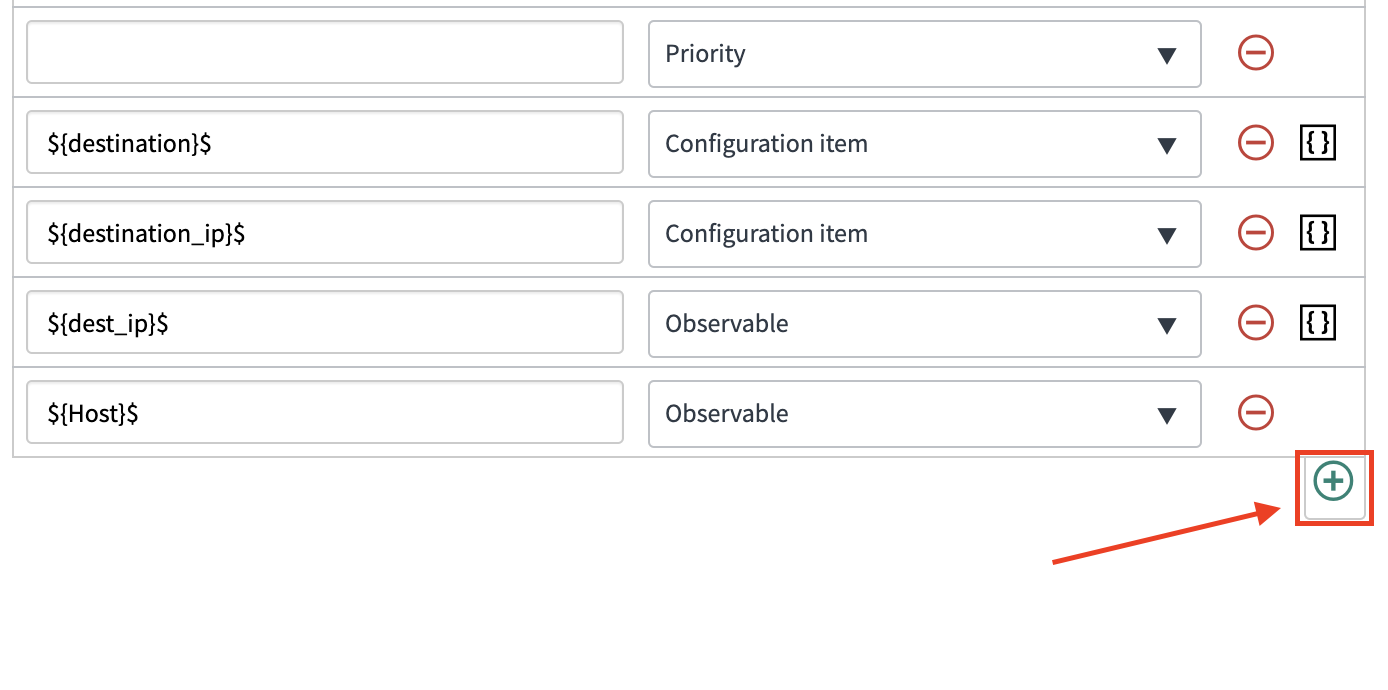Expand Configuration item dropdown for ${destination}$

(925, 144)
